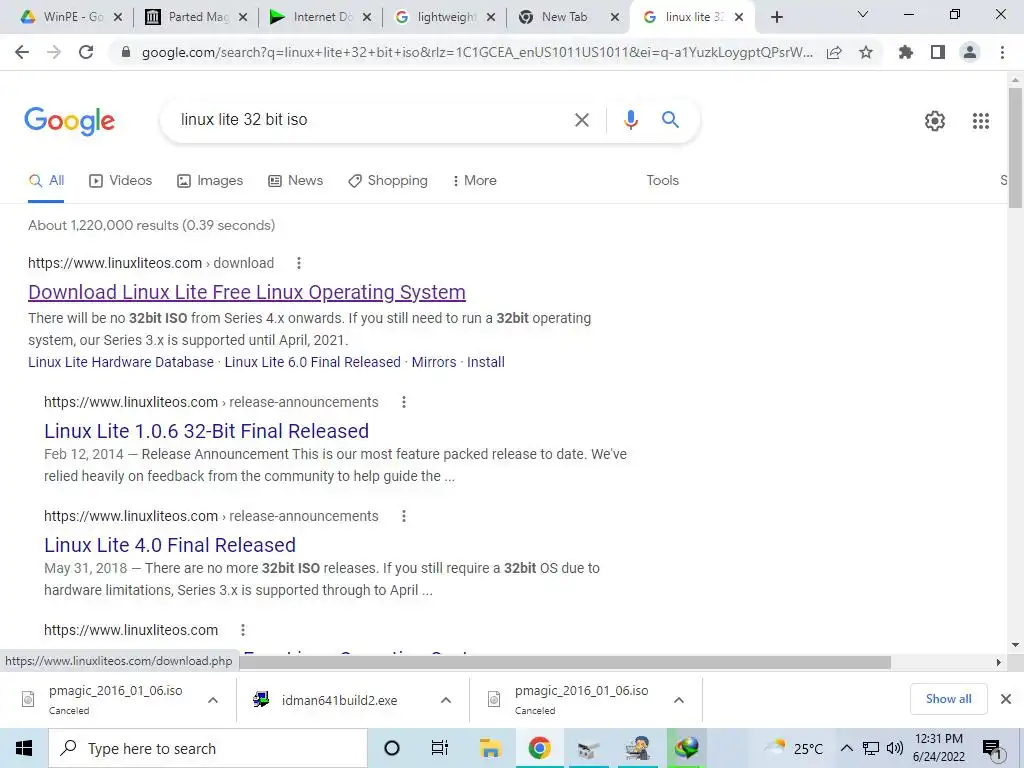Clear the search box with X
The width and height of the screenshot is (1024, 768).
[x=581, y=120]
